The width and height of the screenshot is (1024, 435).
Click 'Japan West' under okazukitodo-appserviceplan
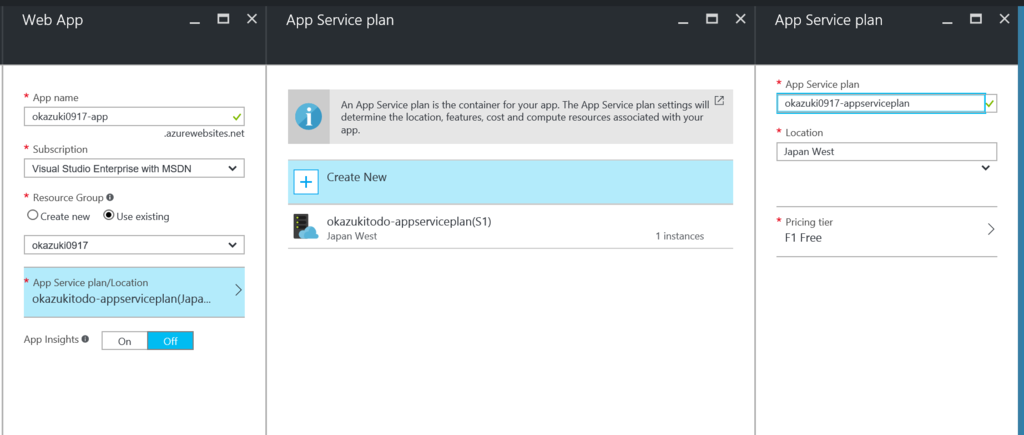point(351,236)
